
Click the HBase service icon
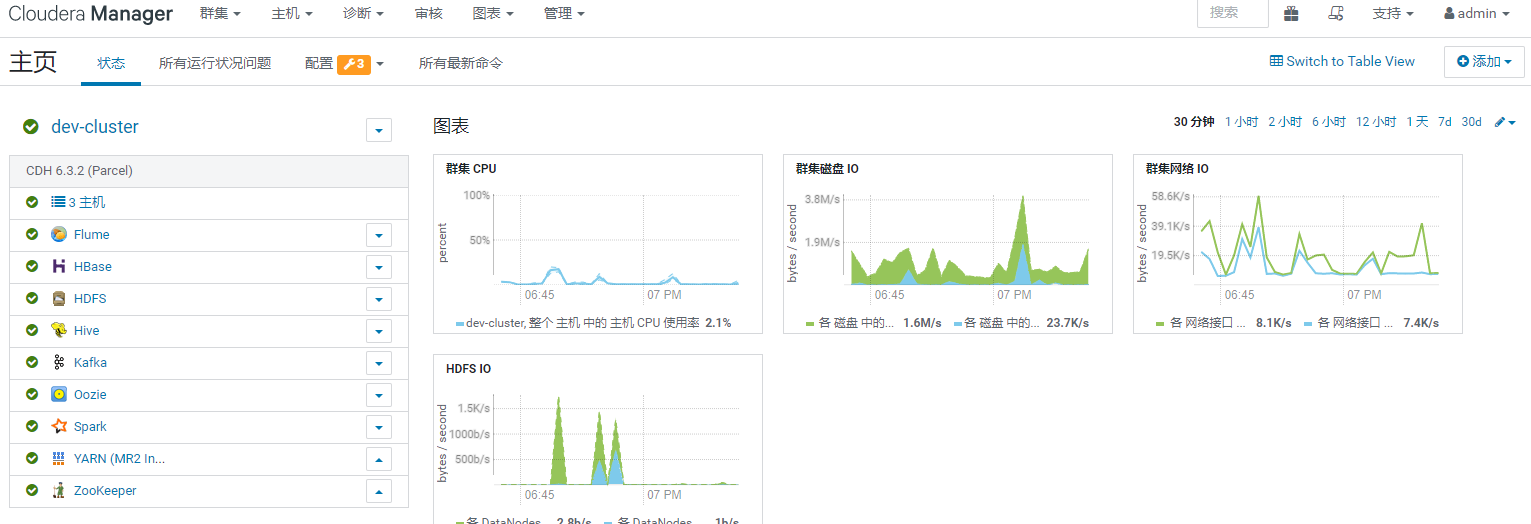click(59, 266)
